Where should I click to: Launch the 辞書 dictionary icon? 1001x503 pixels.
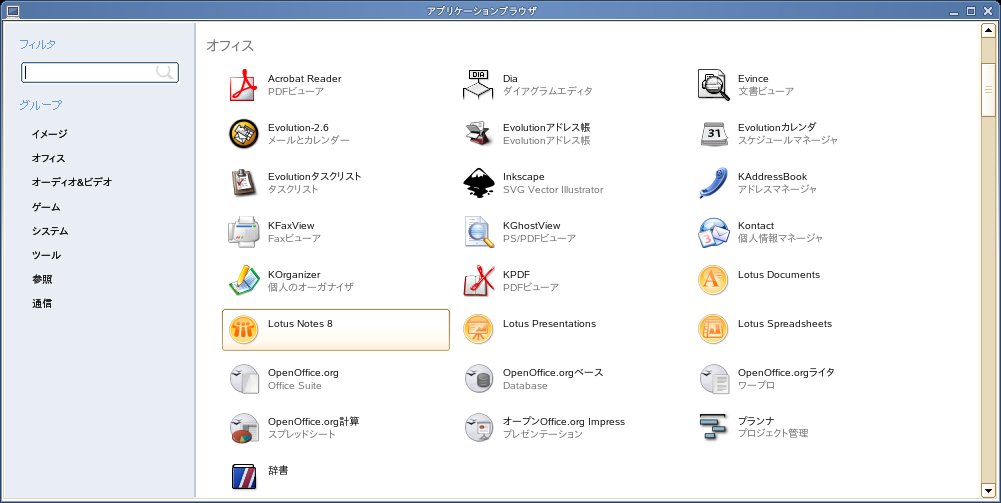(x=243, y=476)
